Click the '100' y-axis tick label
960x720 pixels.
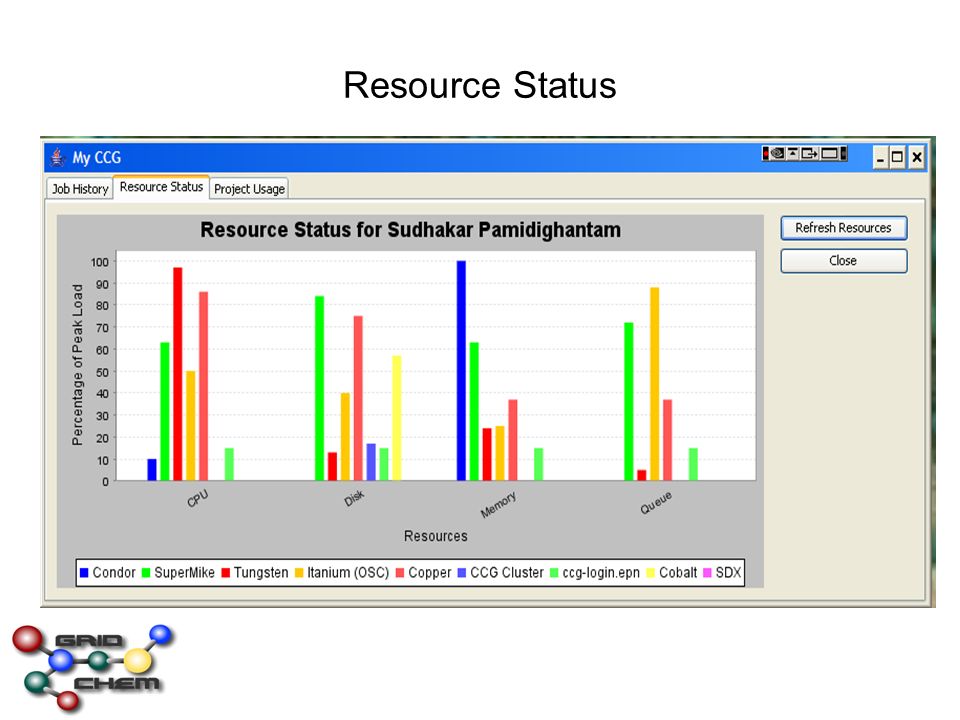(x=100, y=262)
